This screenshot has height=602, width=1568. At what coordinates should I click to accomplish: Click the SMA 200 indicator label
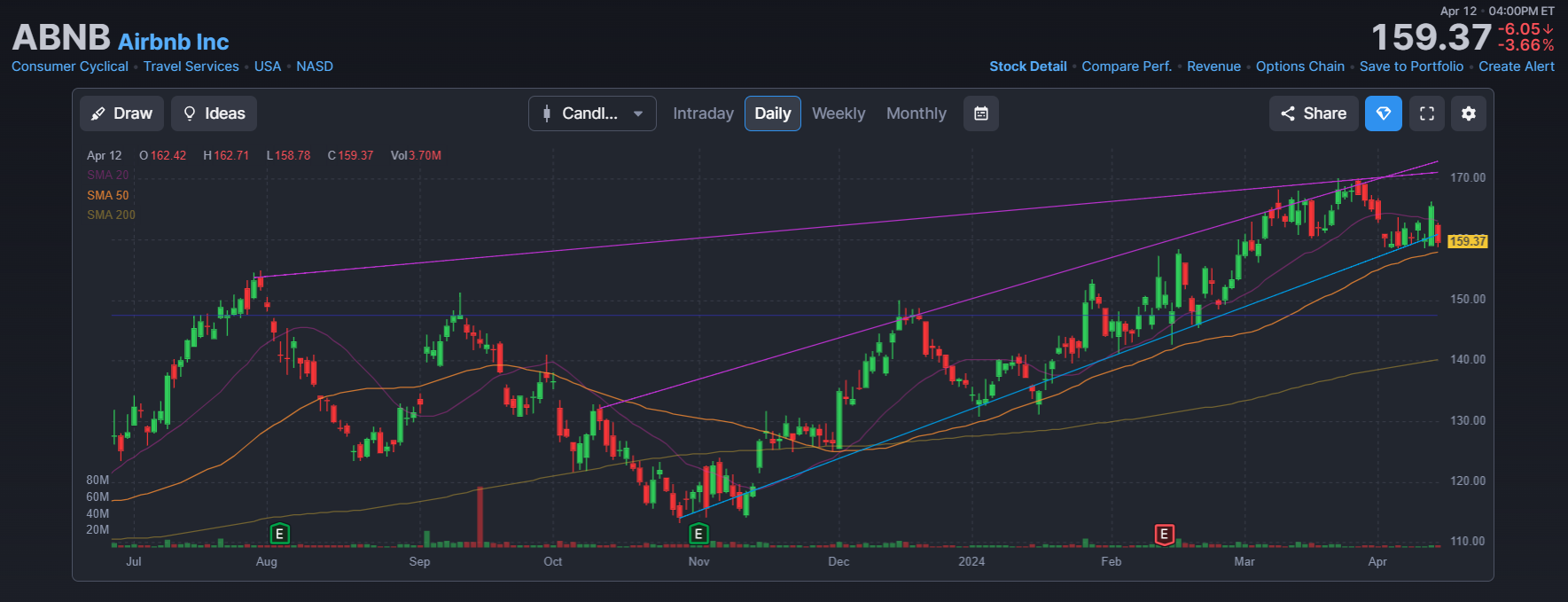[112, 215]
